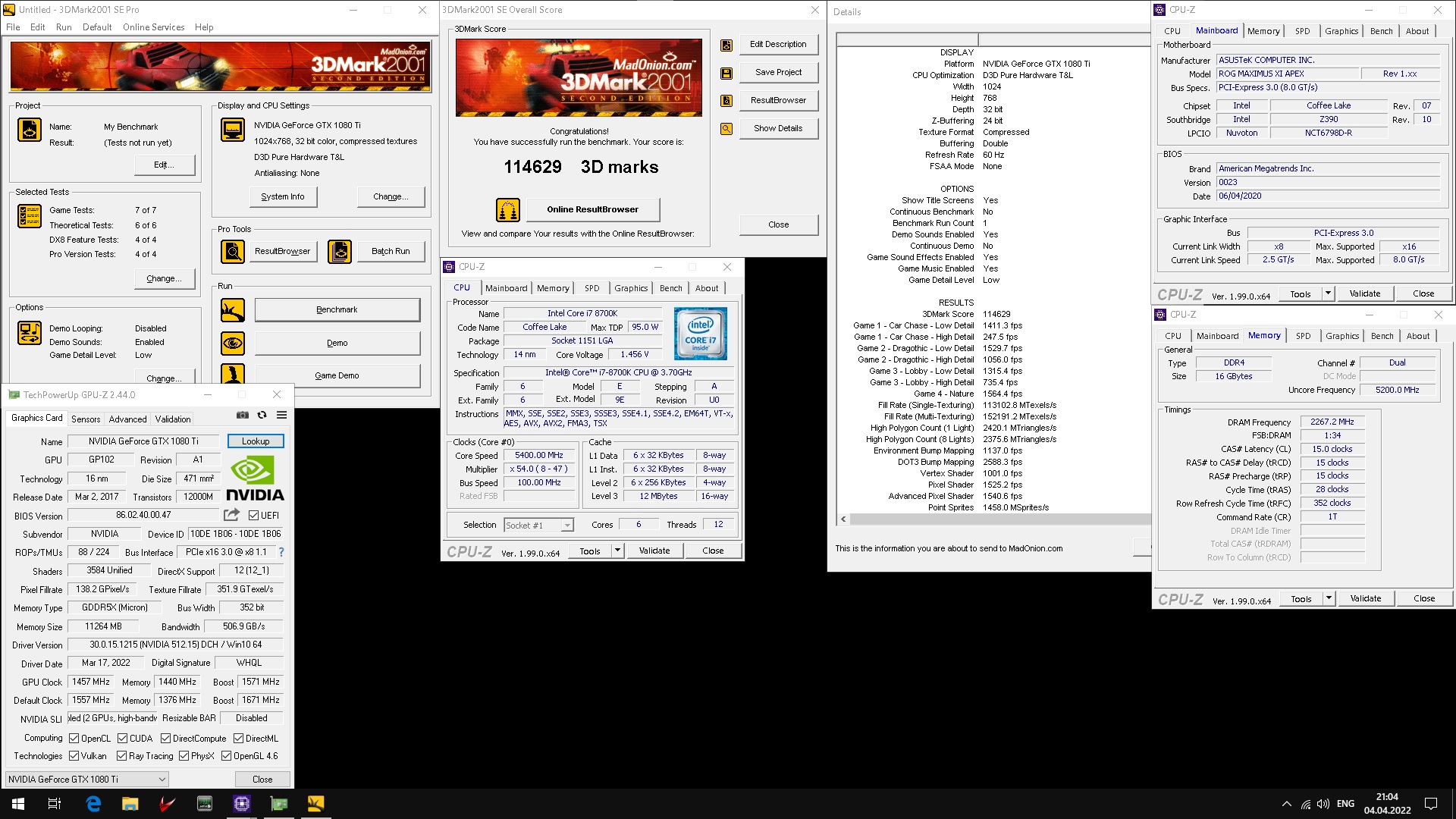
Task: Click the Selected Tests checklist icon
Action: tap(30, 216)
